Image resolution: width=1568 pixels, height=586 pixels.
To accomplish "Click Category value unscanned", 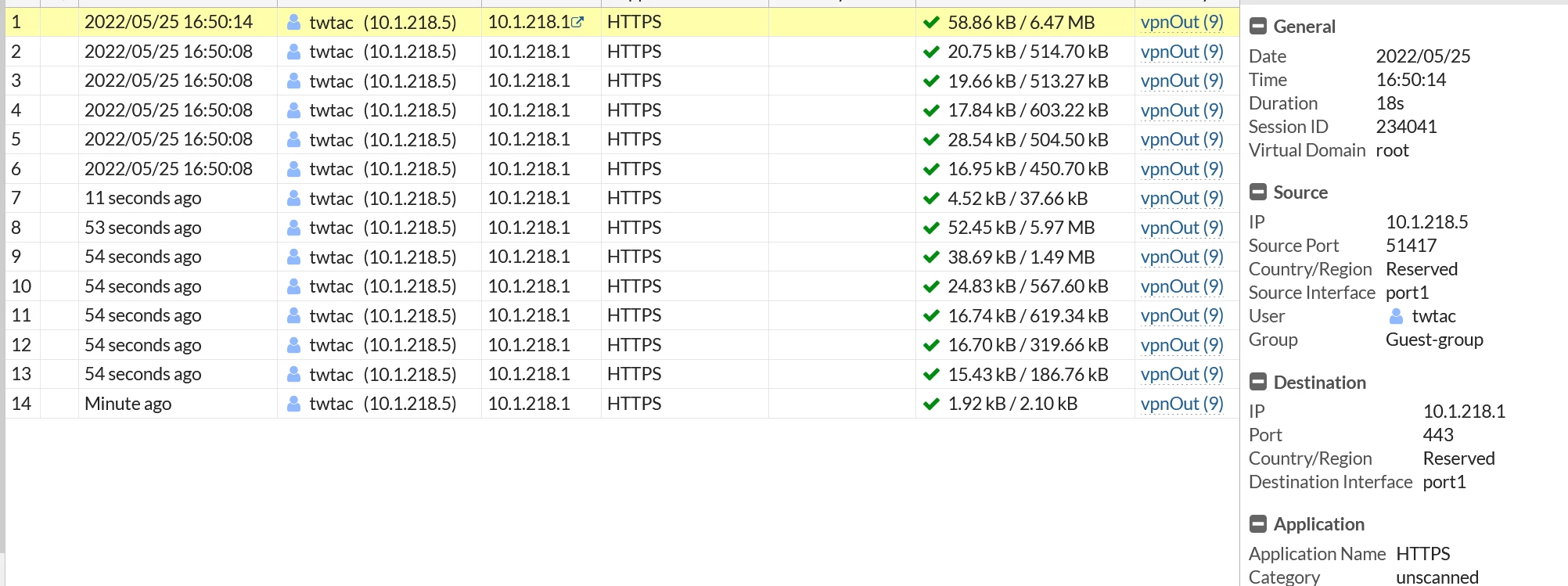I will (x=1437, y=577).
